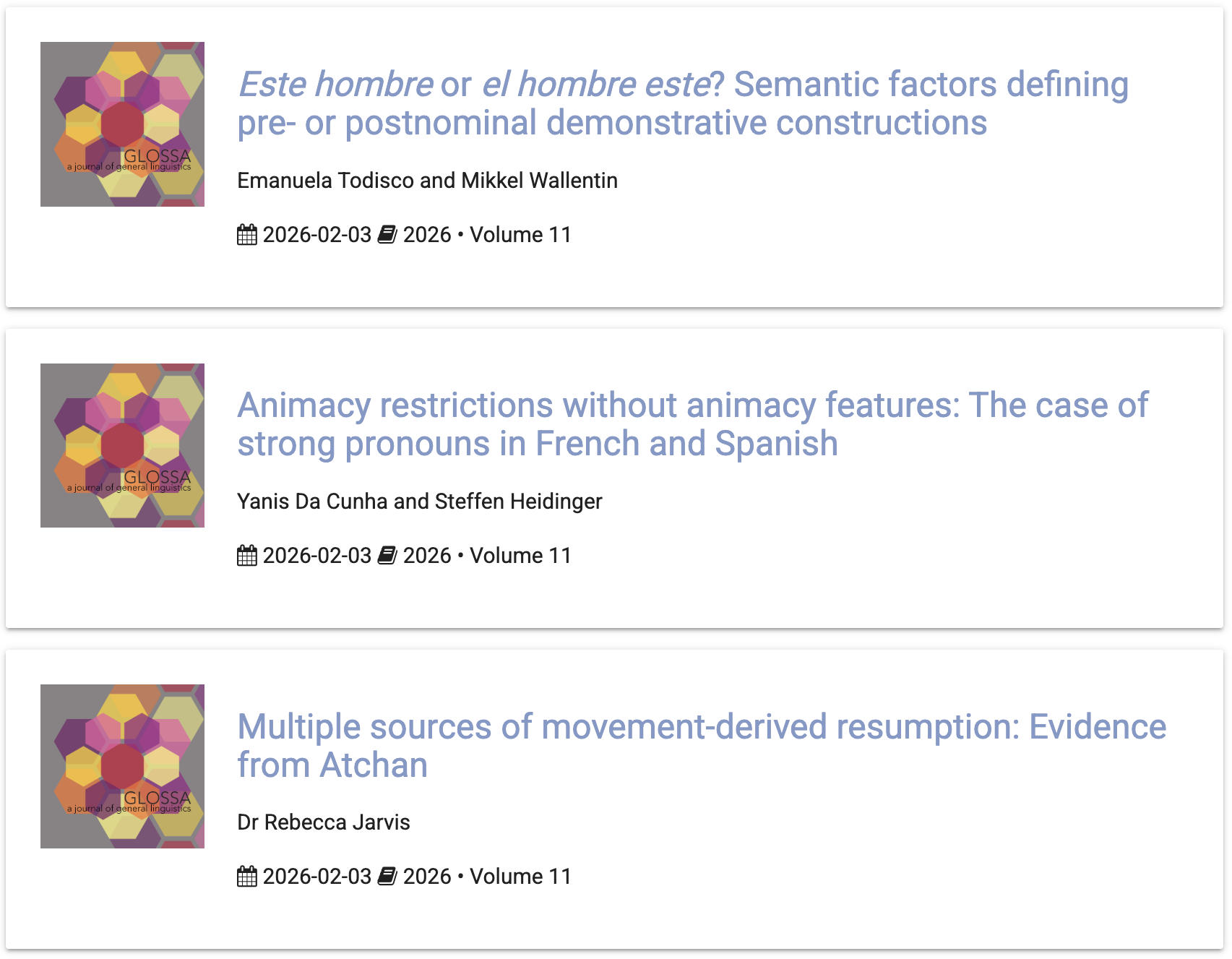Click "2026 • Volume 11" on Animacy restrictions article
Viewport: 1232px width, 959px height.
[x=487, y=556]
